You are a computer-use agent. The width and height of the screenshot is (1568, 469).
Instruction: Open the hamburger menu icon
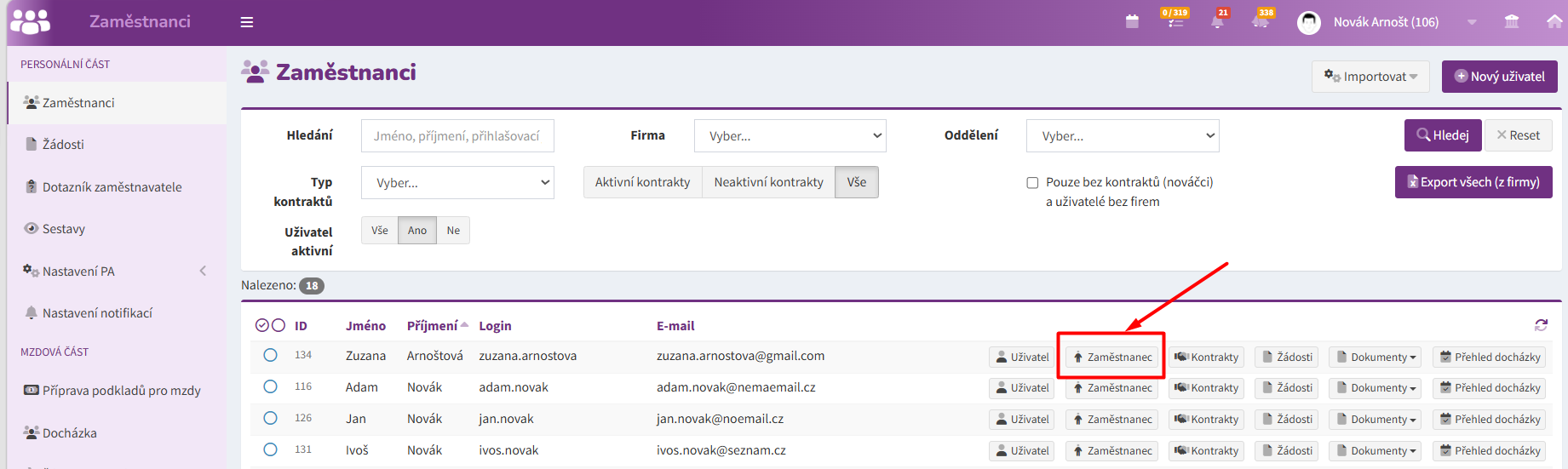247,22
